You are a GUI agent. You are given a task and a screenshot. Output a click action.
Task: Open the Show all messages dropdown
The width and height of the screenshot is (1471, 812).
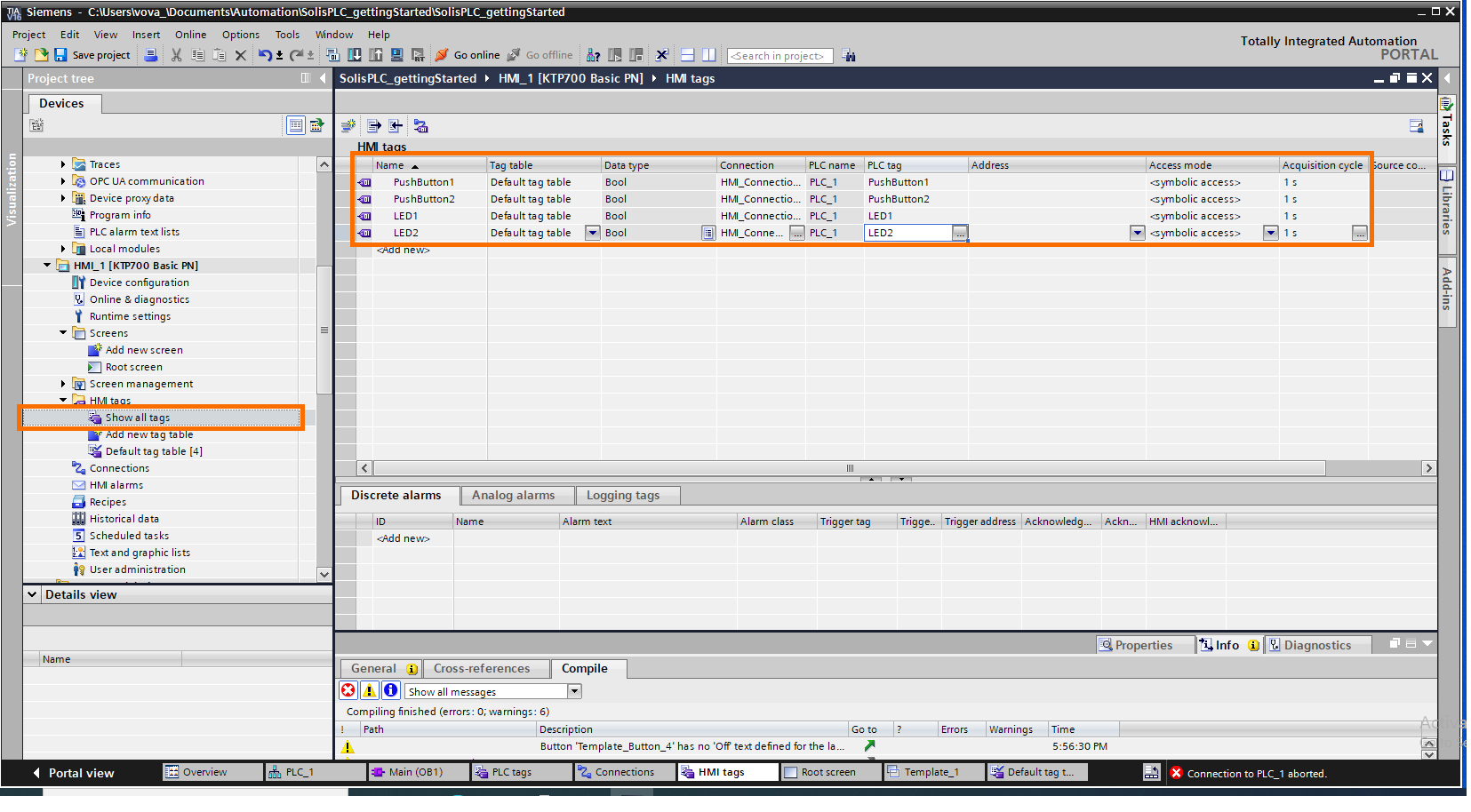(x=574, y=691)
